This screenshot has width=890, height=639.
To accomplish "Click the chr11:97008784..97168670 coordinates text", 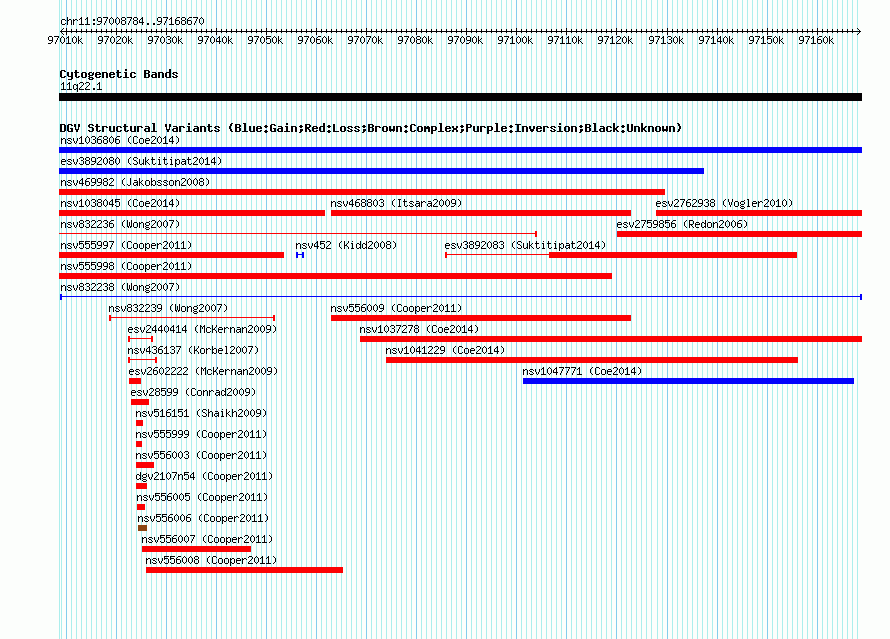I will point(132,21).
